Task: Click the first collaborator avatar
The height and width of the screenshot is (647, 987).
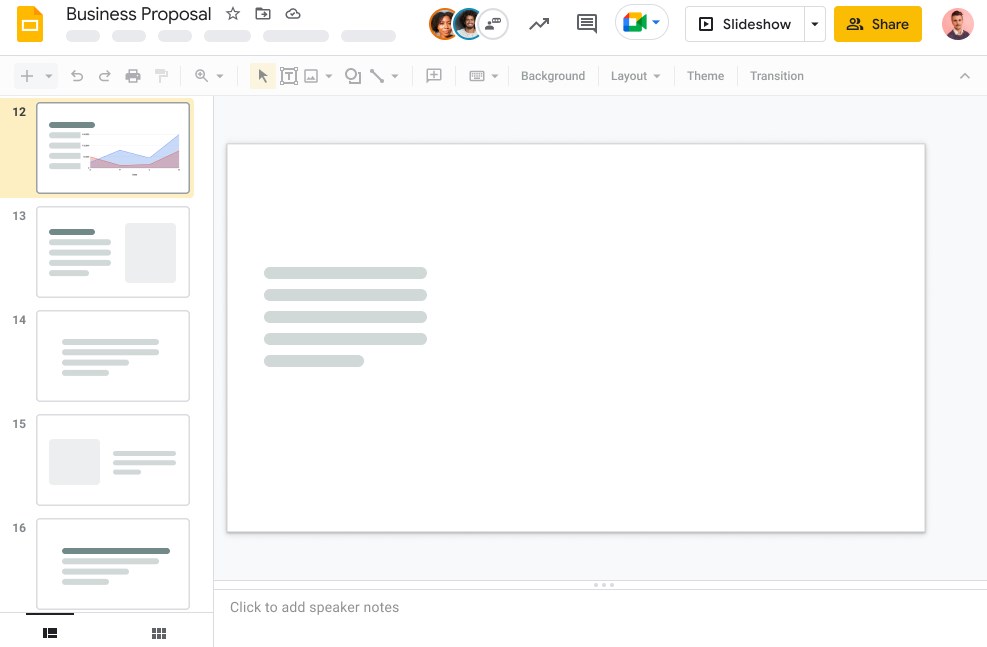Action: pos(442,25)
